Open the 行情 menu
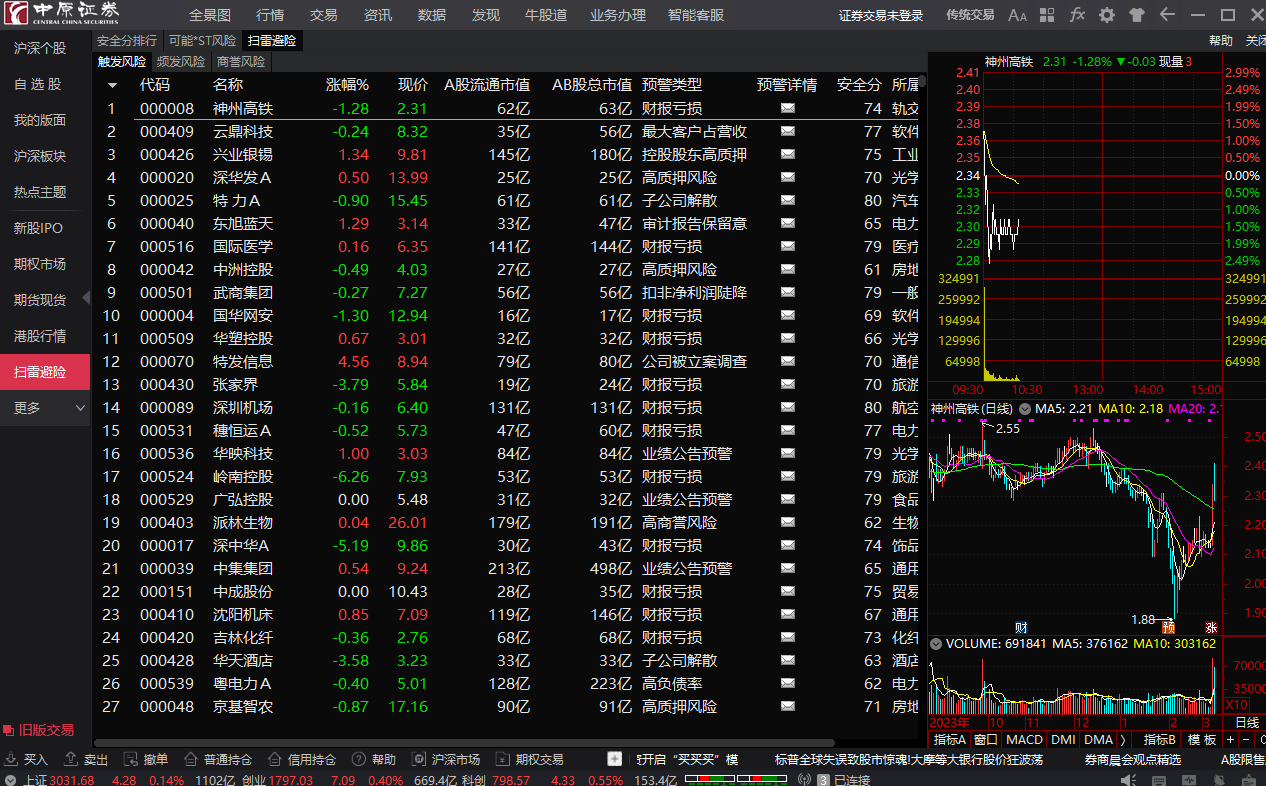Viewport: 1266px width, 786px height. (x=270, y=15)
